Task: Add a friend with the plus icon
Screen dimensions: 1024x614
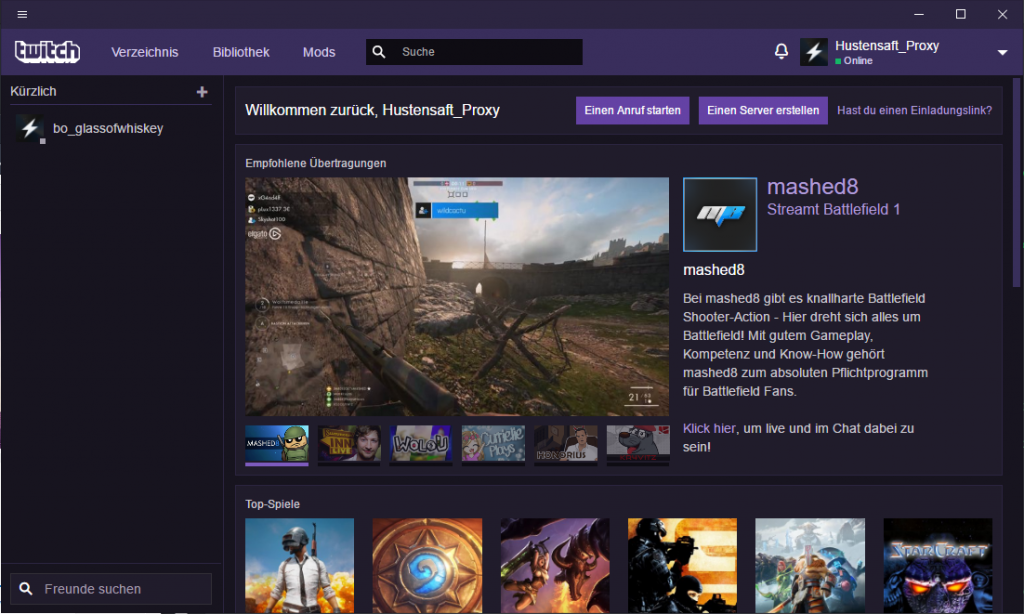Action: 202,92
